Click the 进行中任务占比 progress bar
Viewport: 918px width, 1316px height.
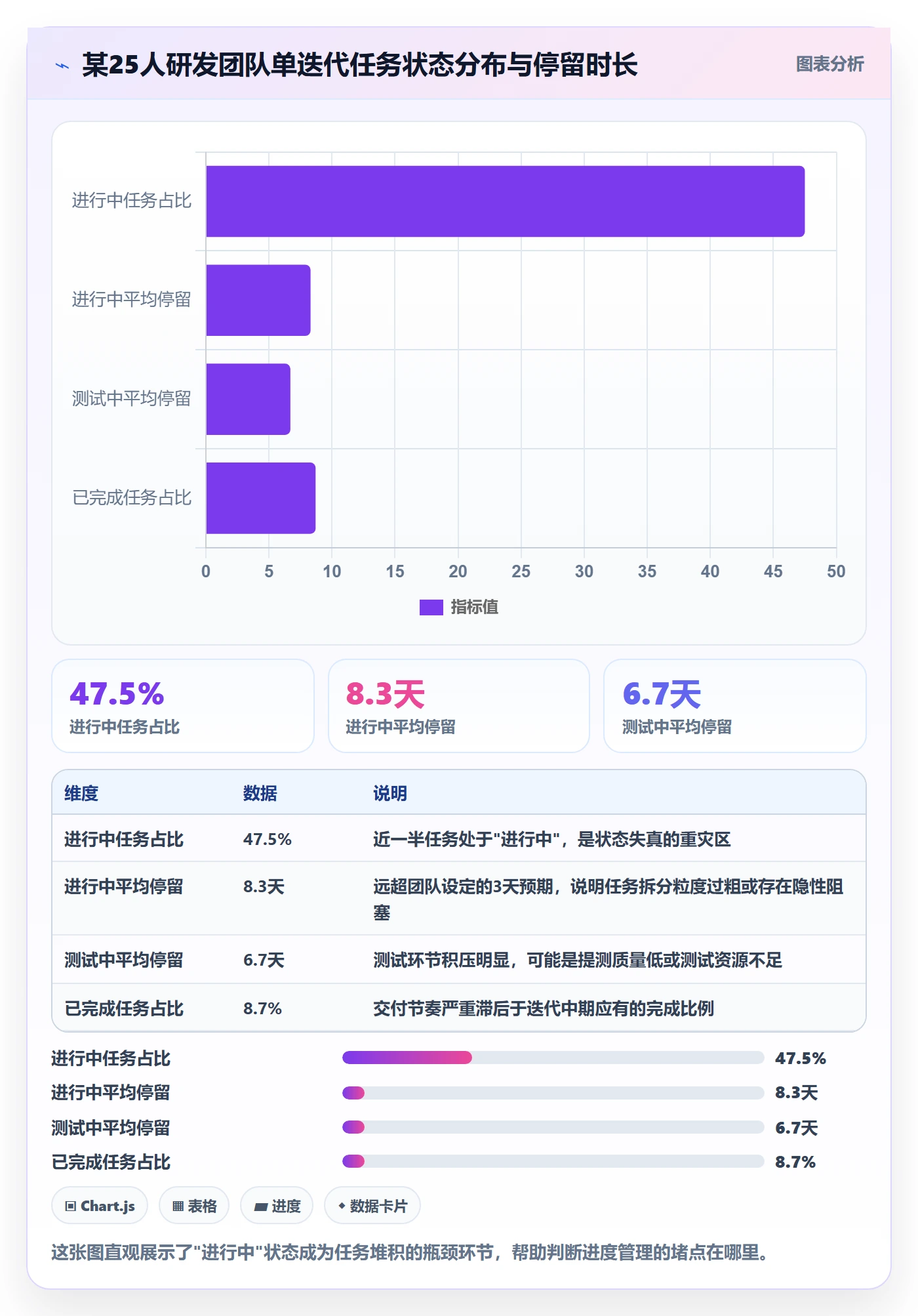pos(553,1058)
